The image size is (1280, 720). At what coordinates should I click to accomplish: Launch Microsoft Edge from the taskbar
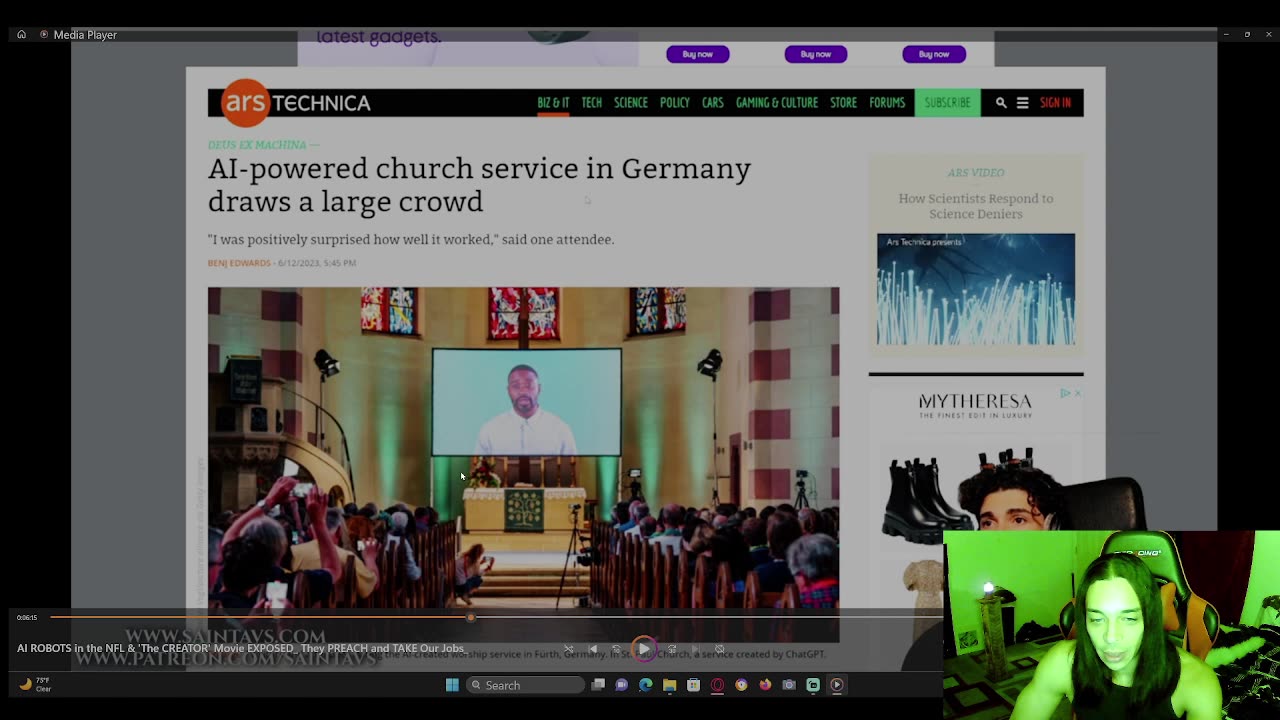[646, 685]
